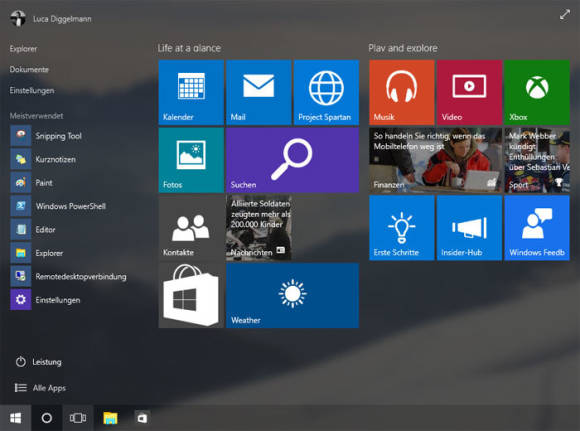This screenshot has width=580, height=431.
Task: Toggle full-screen Start with expand arrows
Action: 564,15
